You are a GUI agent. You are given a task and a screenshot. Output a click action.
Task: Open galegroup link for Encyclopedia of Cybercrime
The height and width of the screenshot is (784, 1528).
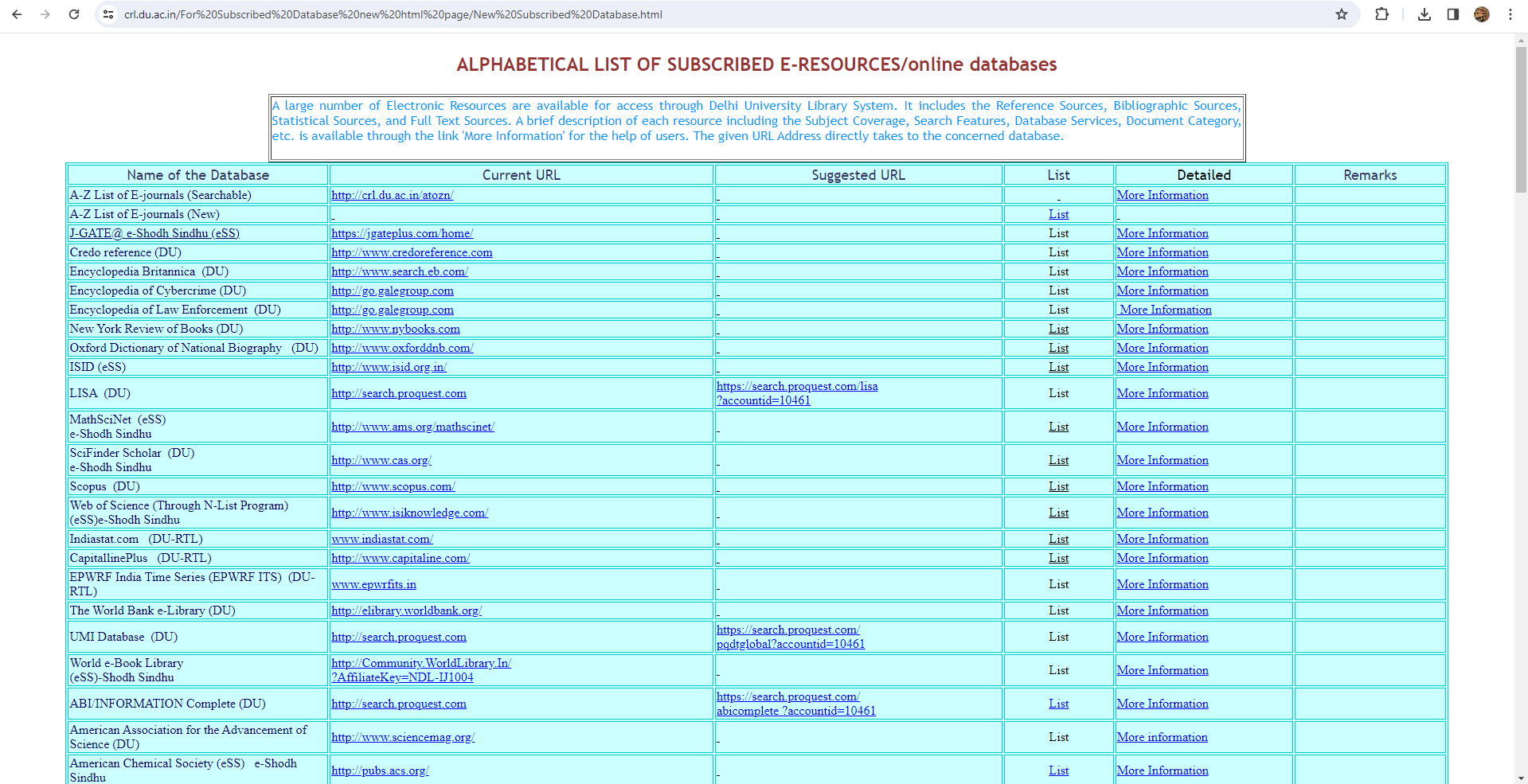coord(393,291)
